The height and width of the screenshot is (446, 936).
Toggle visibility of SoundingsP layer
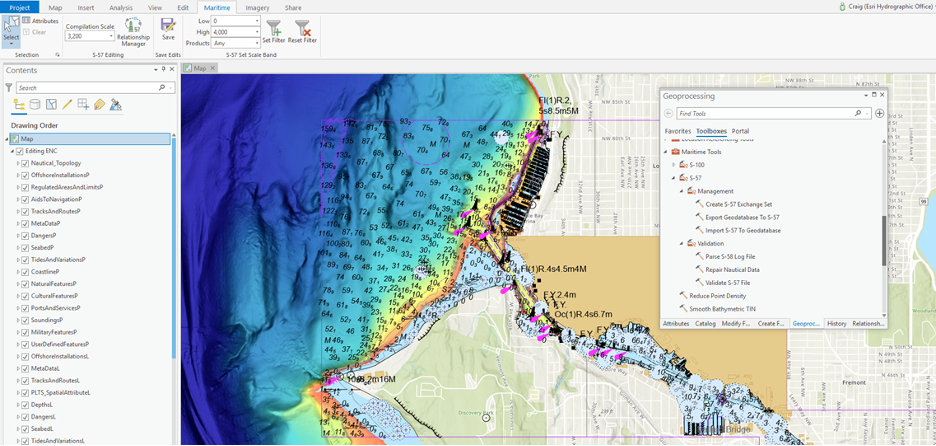[x=25, y=320]
